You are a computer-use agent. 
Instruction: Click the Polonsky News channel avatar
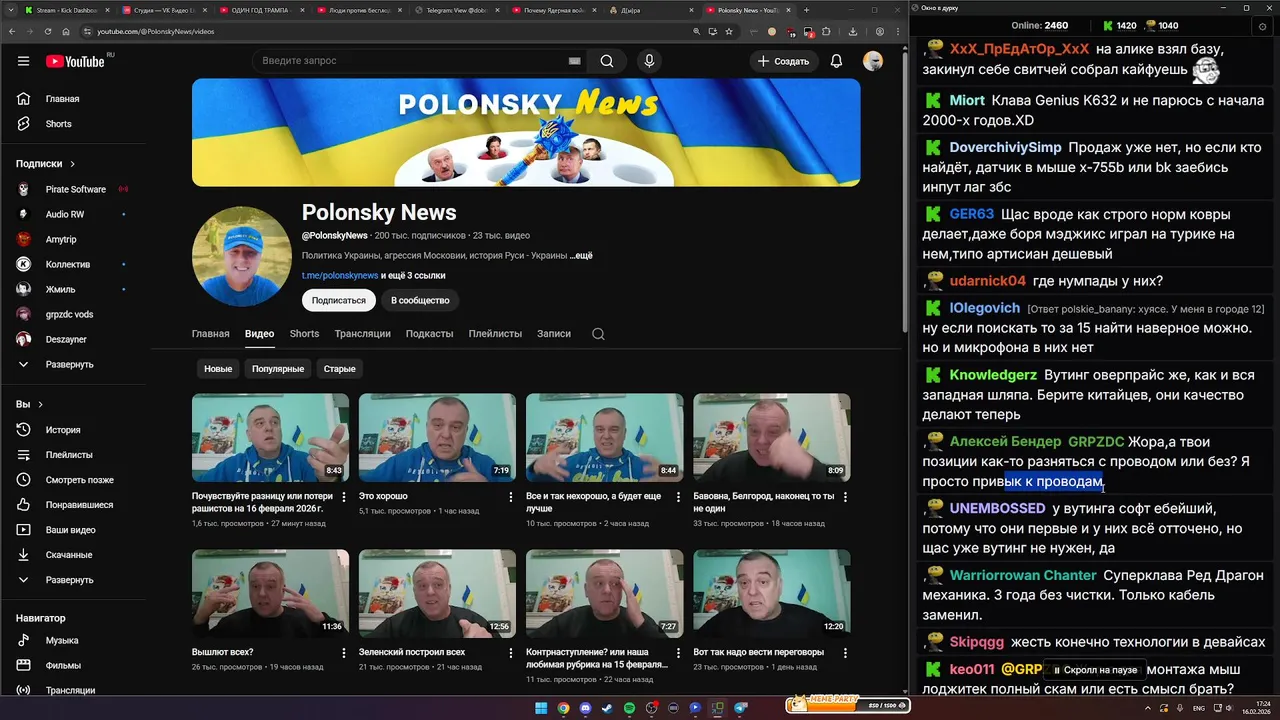click(242, 256)
